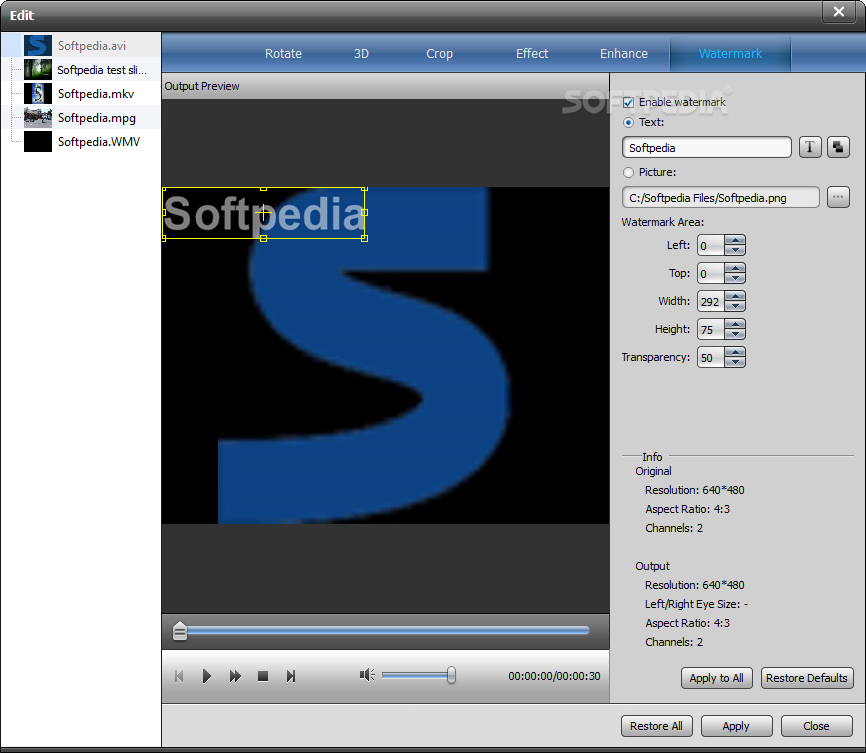Open the Watermark tab
Viewport: 866px width, 753px height.
tap(730, 54)
